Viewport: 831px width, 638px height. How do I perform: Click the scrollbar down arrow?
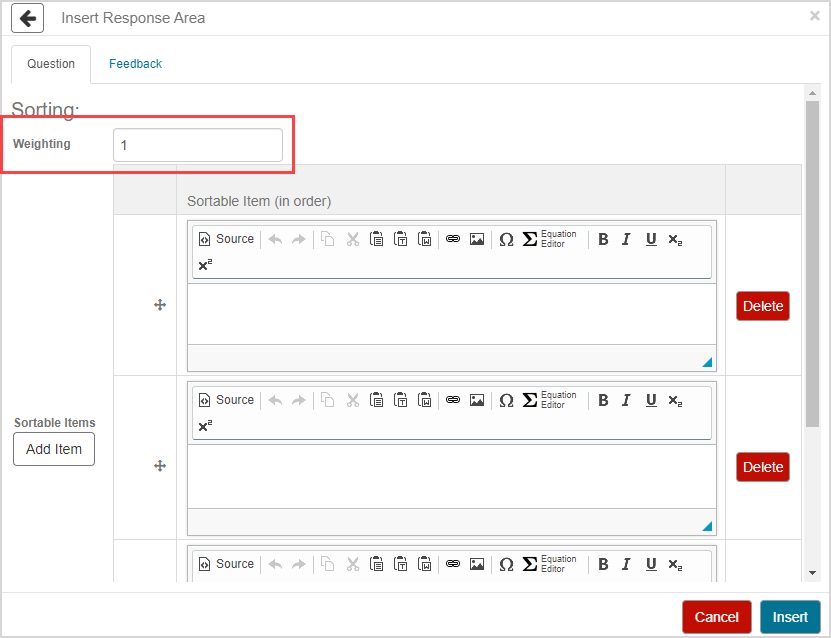[x=812, y=573]
